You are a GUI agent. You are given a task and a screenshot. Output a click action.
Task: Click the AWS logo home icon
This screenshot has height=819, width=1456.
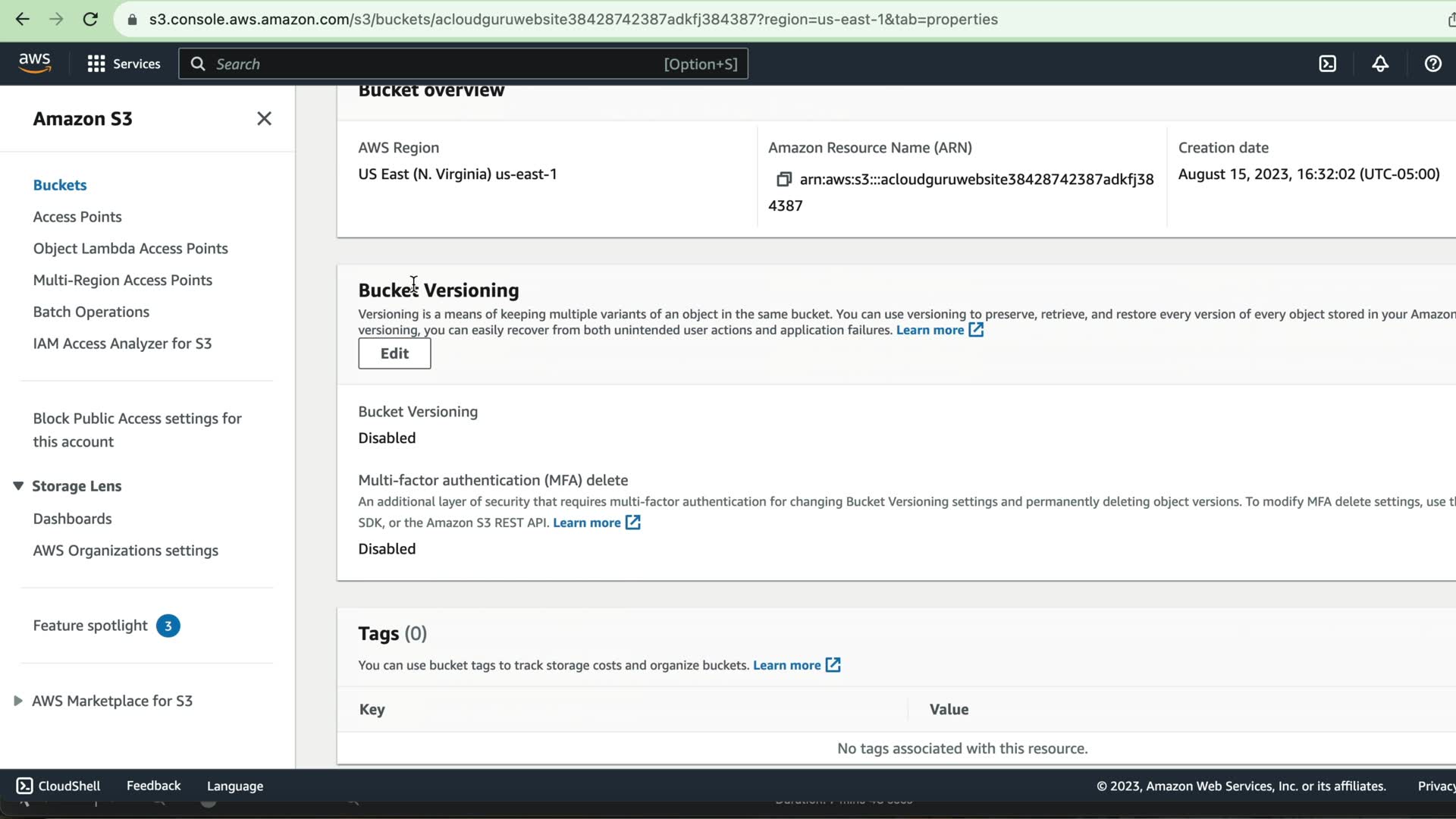35,63
